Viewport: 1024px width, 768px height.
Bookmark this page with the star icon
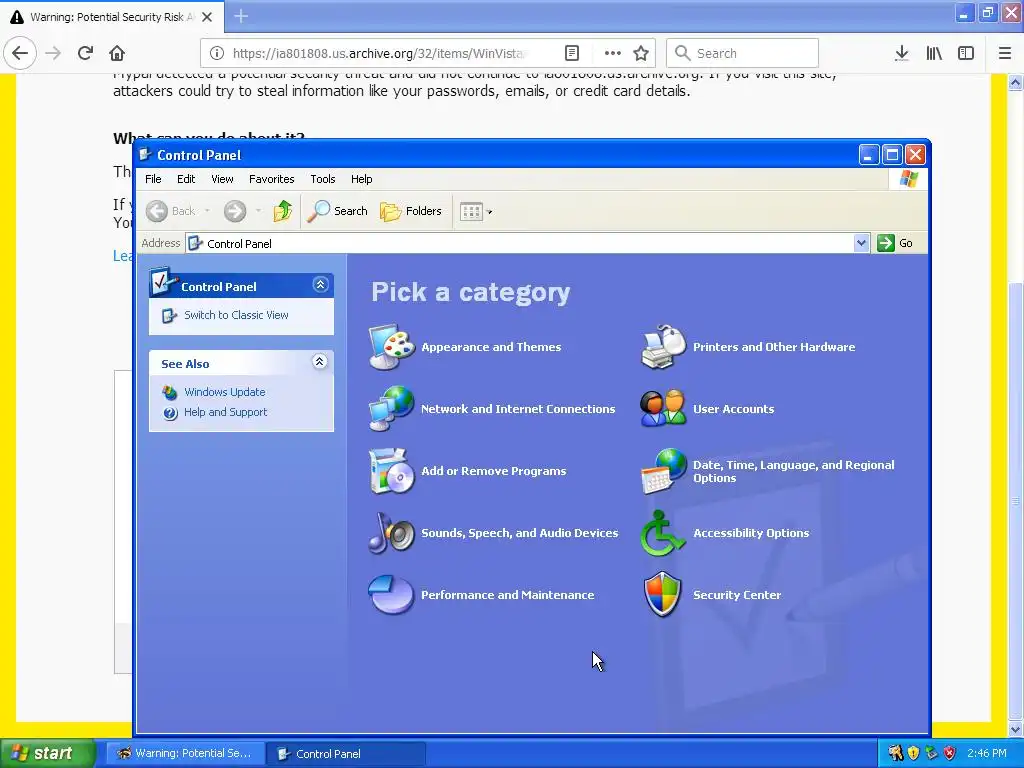pyautogui.click(x=641, y=53)
